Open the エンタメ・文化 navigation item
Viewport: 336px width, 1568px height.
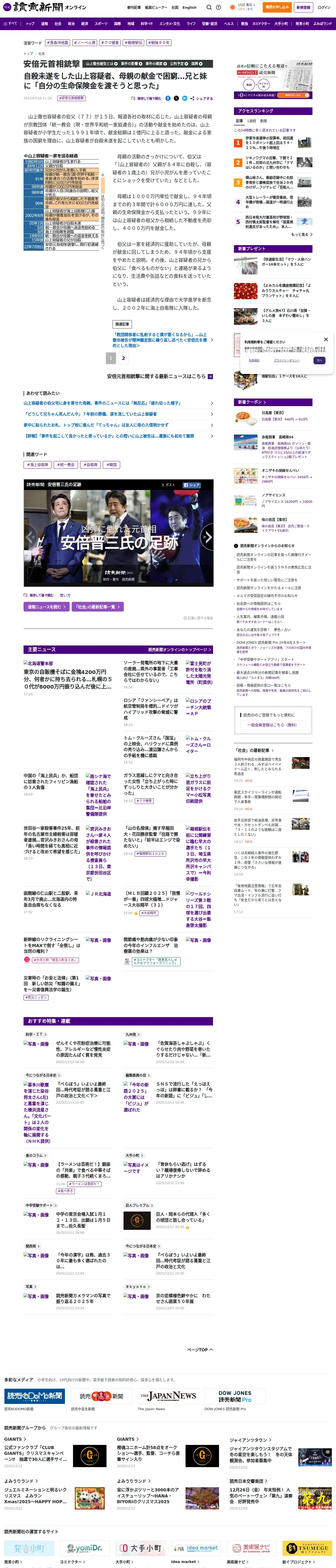(170, 24)
